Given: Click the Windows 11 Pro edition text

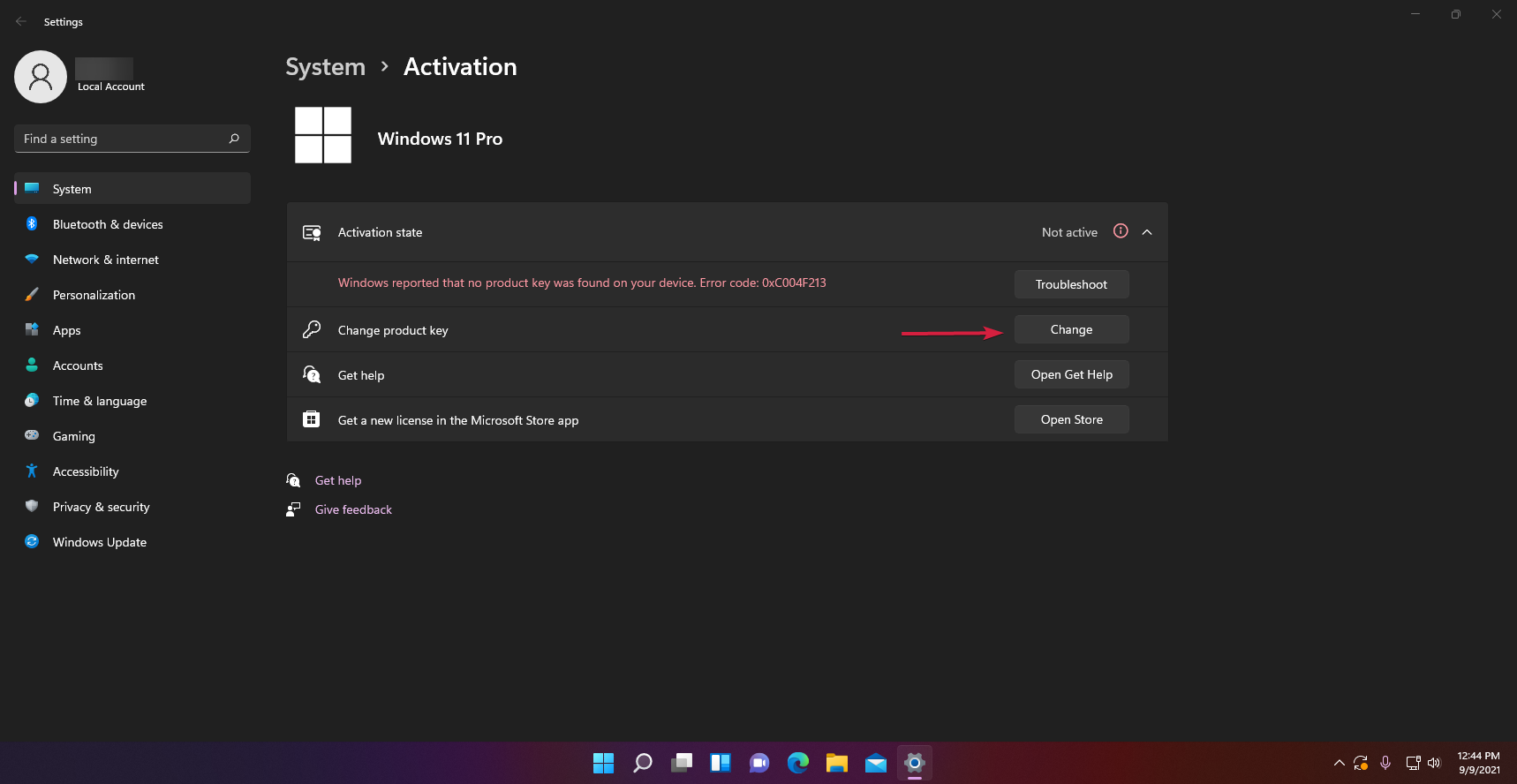Looking at the screenshot, I should pyautogui.click(x=440, y=139).
